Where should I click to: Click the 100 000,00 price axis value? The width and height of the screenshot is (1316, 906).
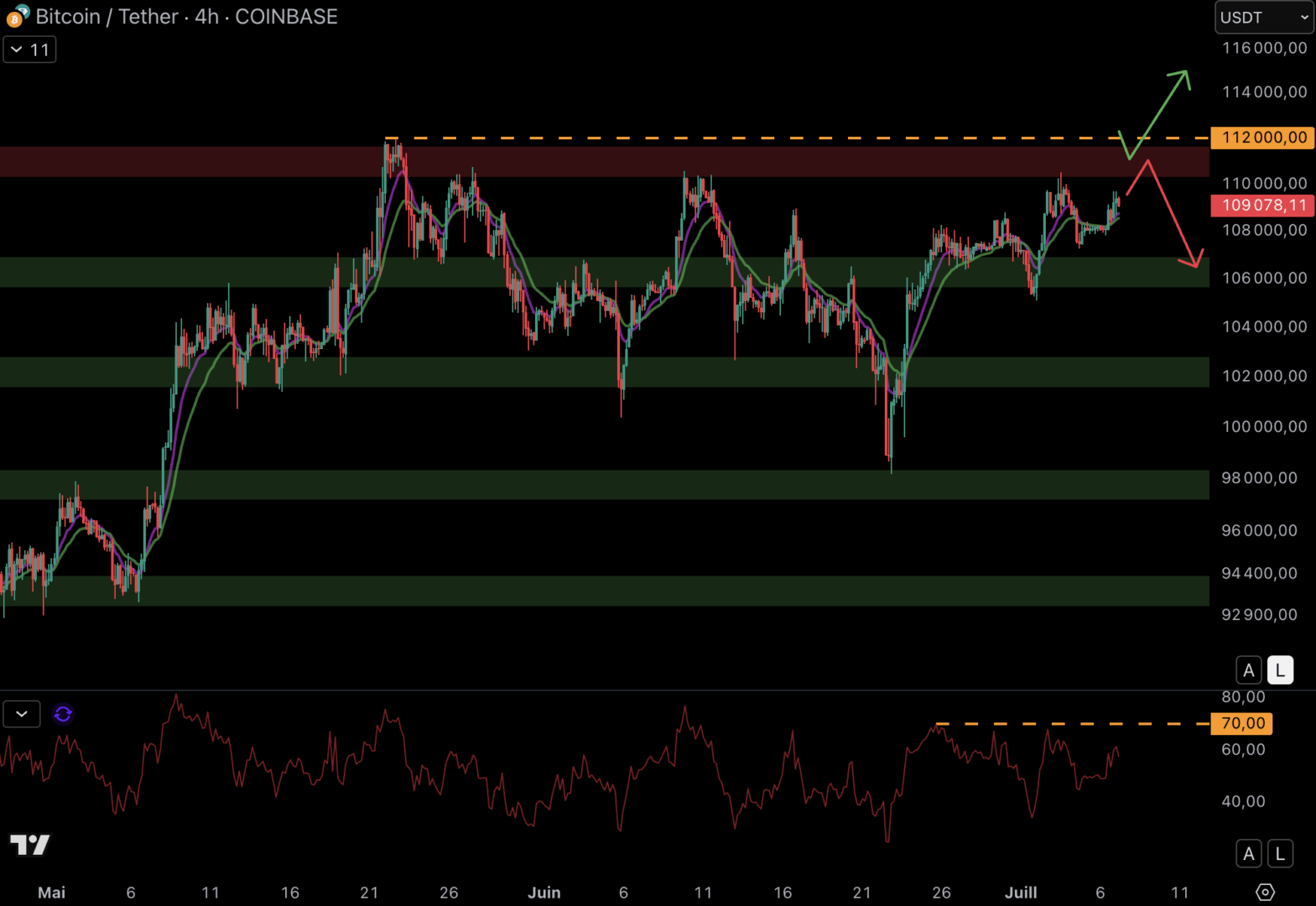coord(1265,426)
